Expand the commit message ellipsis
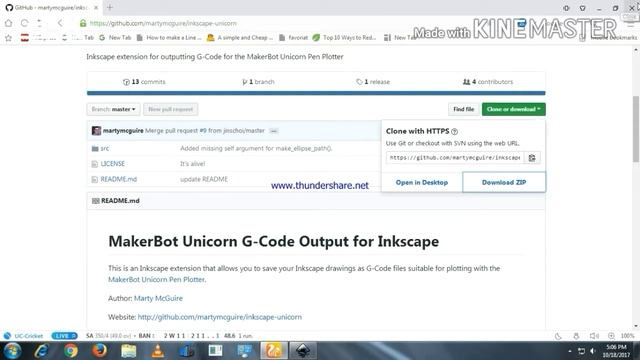This screenshot has width=640, height=360. tap(274, 131)
